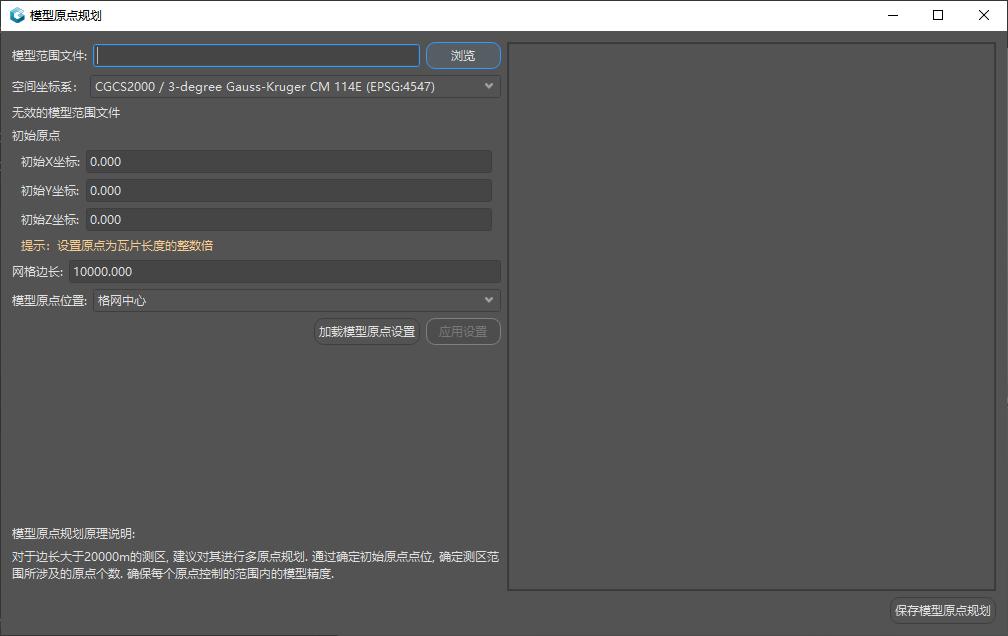Click the explanation paragraph about 20000m测区
The image size is (1008, 636).
255,565
